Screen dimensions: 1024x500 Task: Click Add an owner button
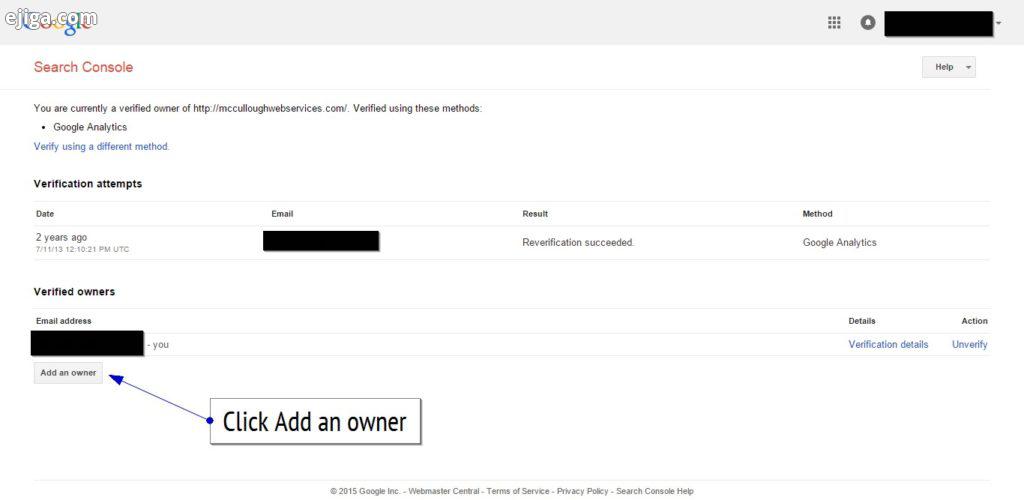point(68,373)
